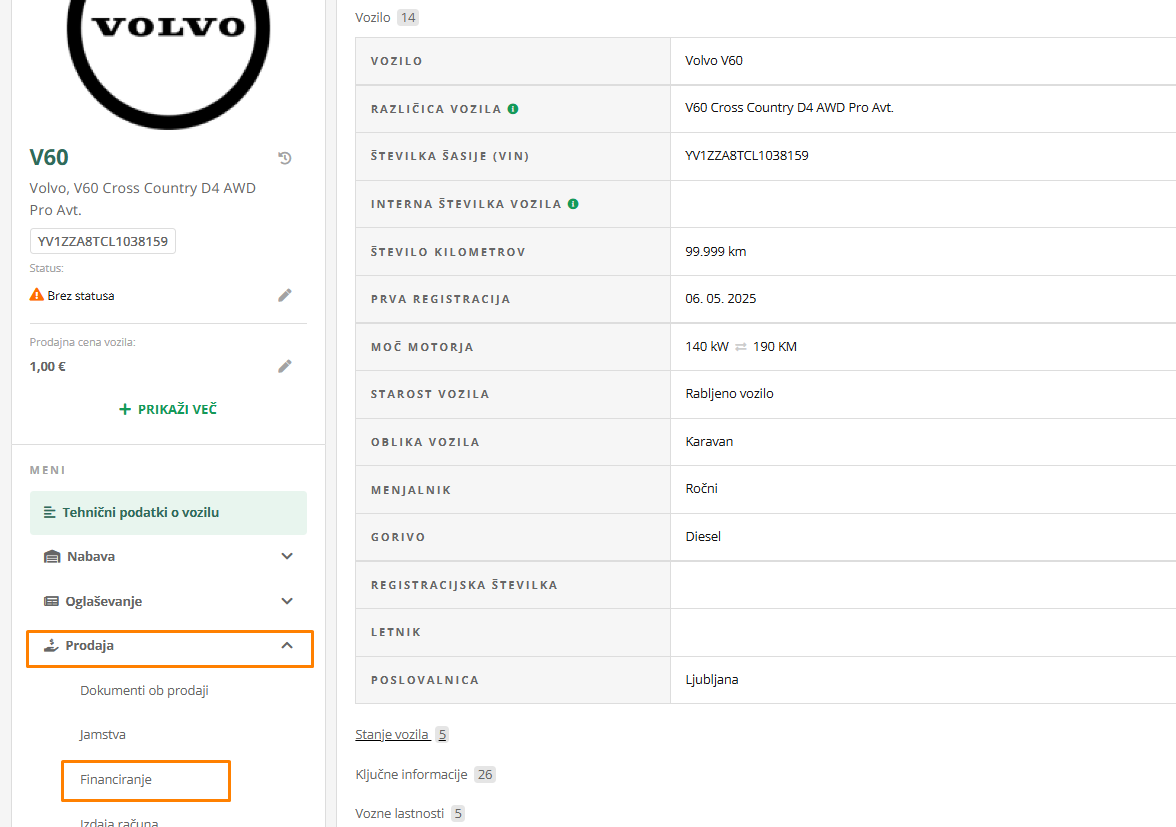This screenshot has width=1176, height=827.
Task: Edit the Prodajna cena vozila price pencil
Action: [x=285, y=366]
